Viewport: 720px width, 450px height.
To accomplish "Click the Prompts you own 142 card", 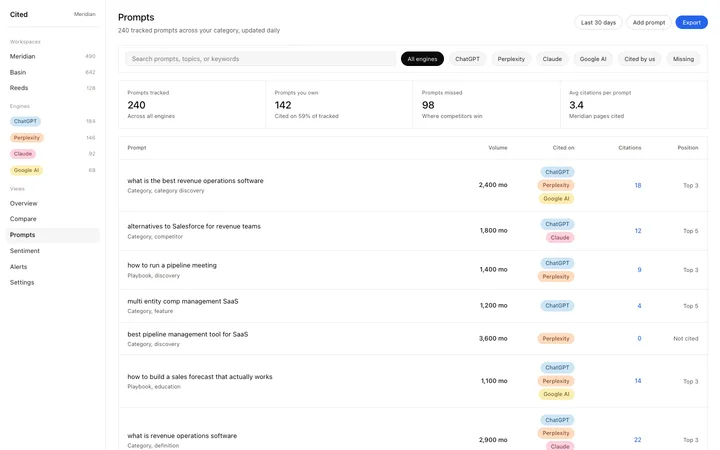I will 339,105.
